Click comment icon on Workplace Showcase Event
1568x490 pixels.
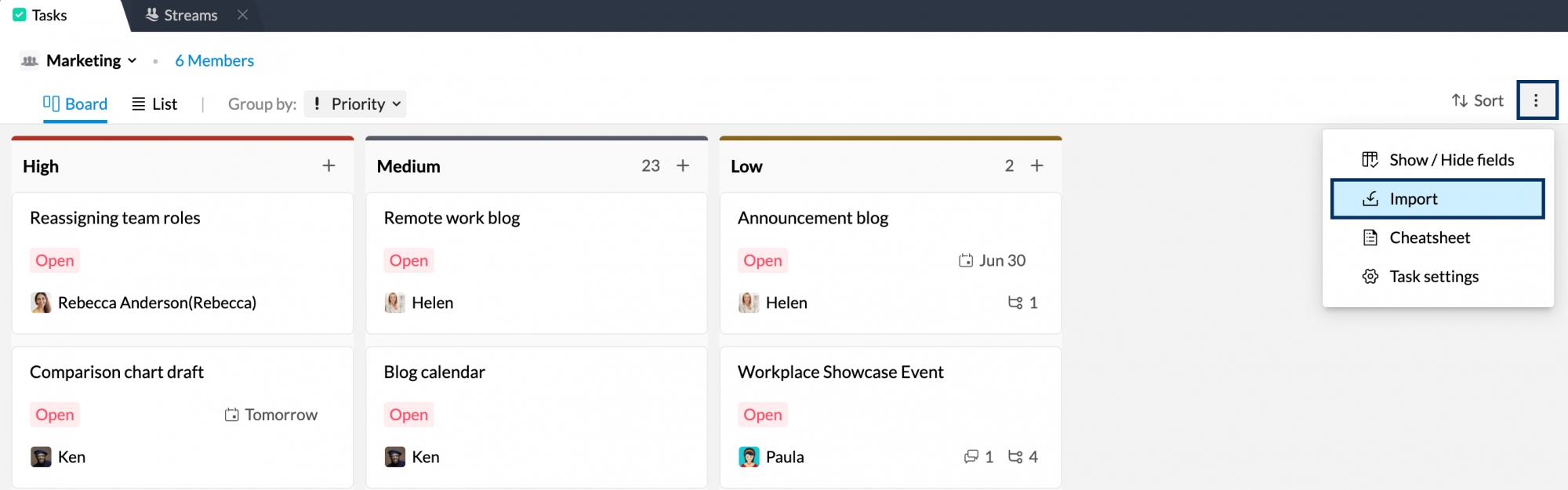[971, 456]
